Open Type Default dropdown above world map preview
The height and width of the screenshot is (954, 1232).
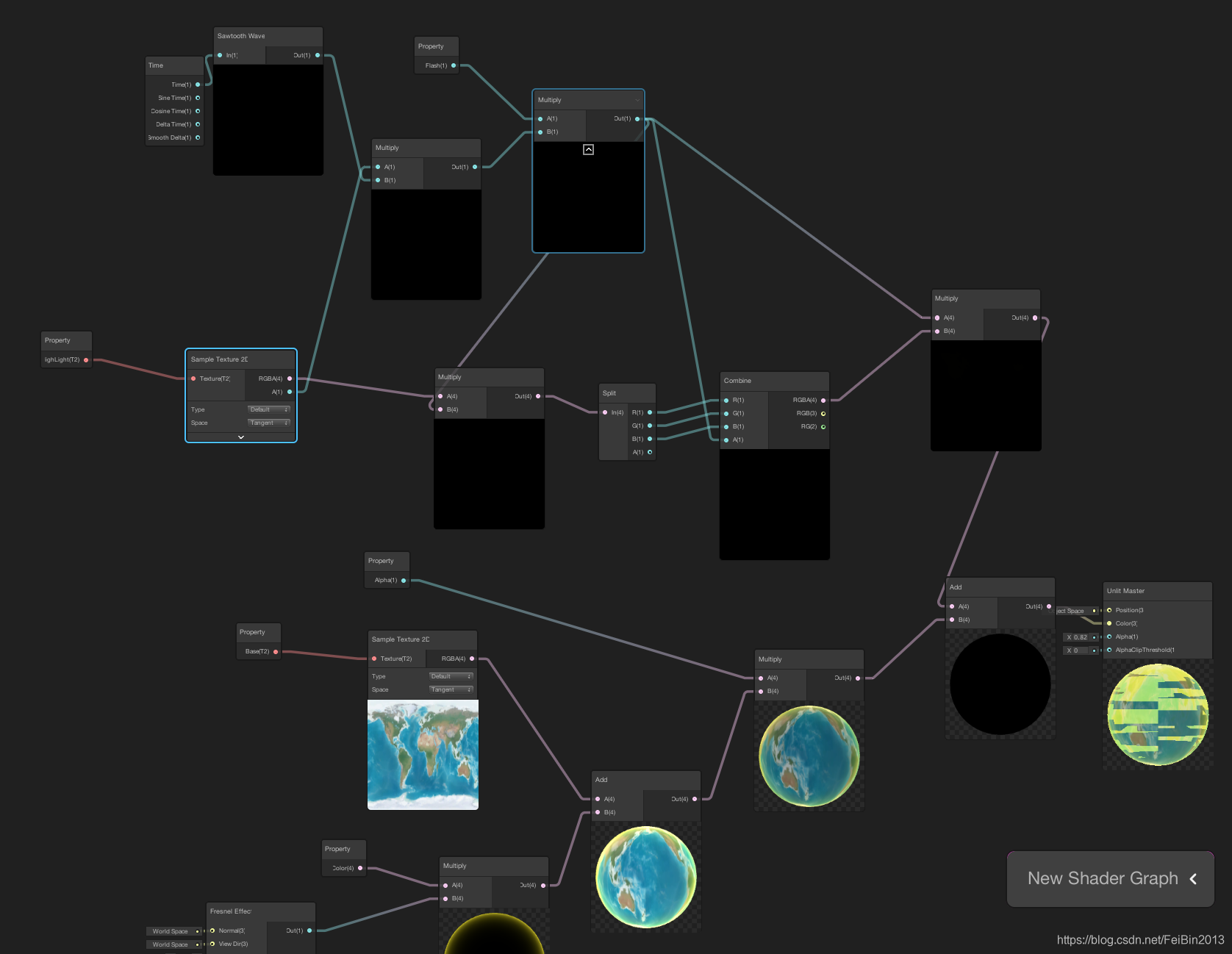tap(451, 676)
